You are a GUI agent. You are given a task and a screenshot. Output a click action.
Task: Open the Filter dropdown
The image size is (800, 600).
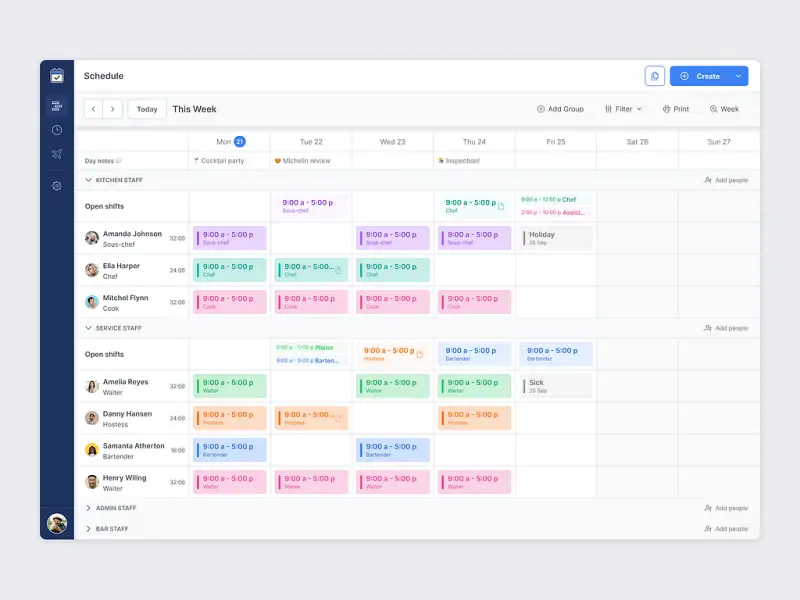coord(623,109)
